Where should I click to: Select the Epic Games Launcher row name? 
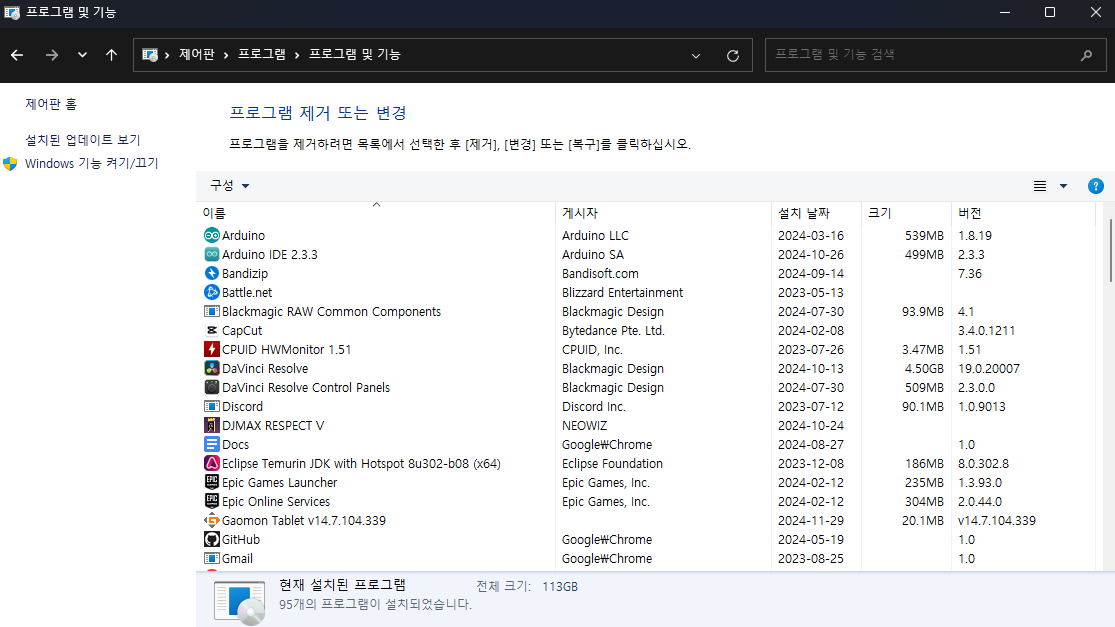279,483
